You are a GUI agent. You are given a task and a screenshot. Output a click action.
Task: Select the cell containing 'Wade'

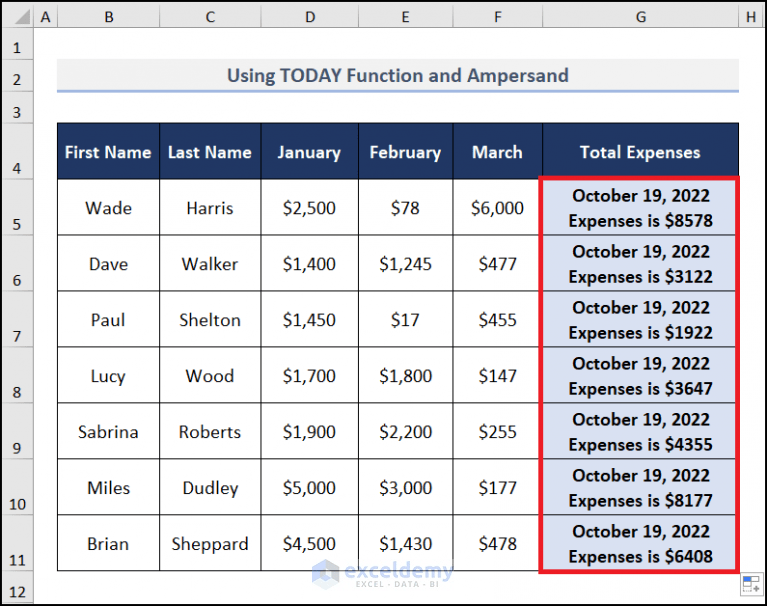[108, 207]
